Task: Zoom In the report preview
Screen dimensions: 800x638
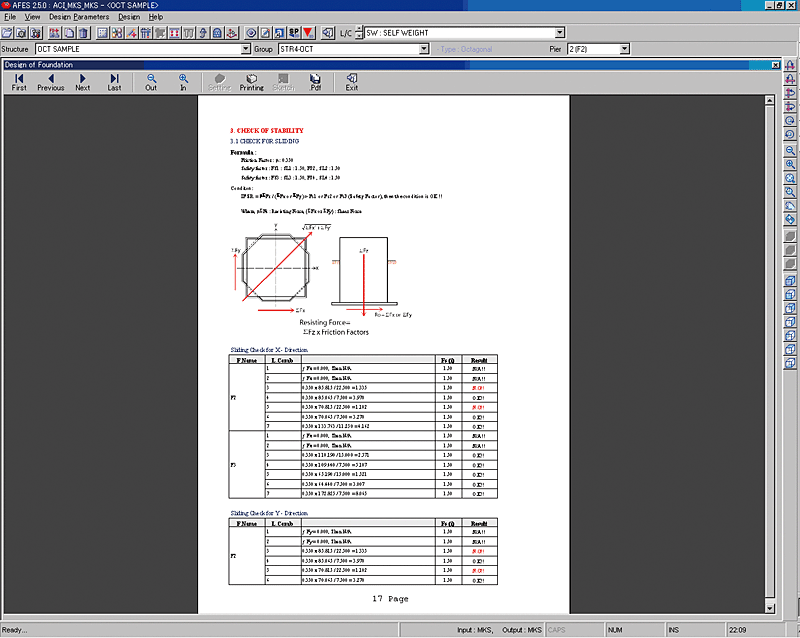Action: [x=183, y=82]
